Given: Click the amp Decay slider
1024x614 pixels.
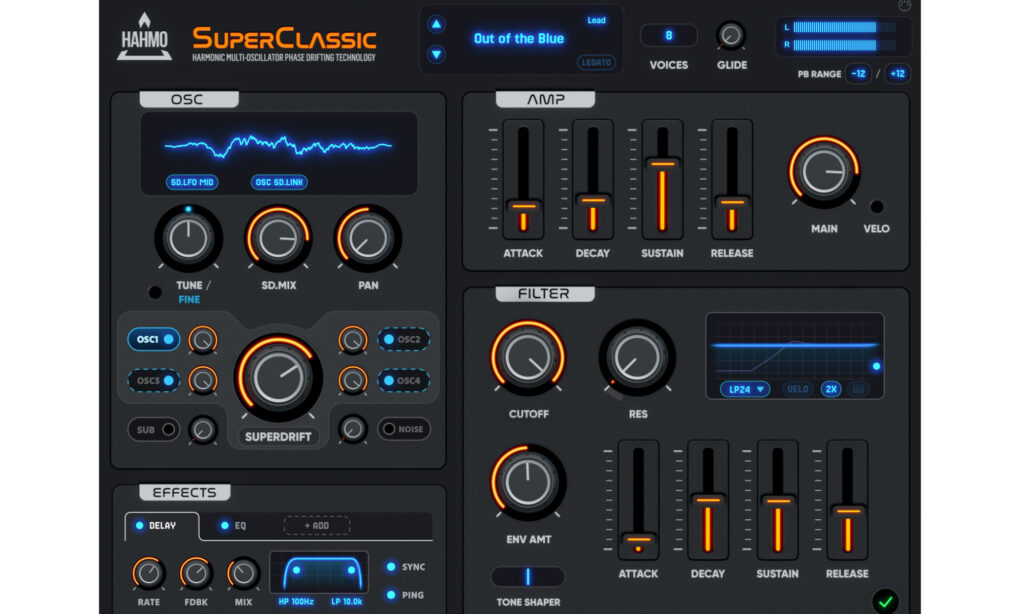Looking at the screenshot, I should coord(592,179).
